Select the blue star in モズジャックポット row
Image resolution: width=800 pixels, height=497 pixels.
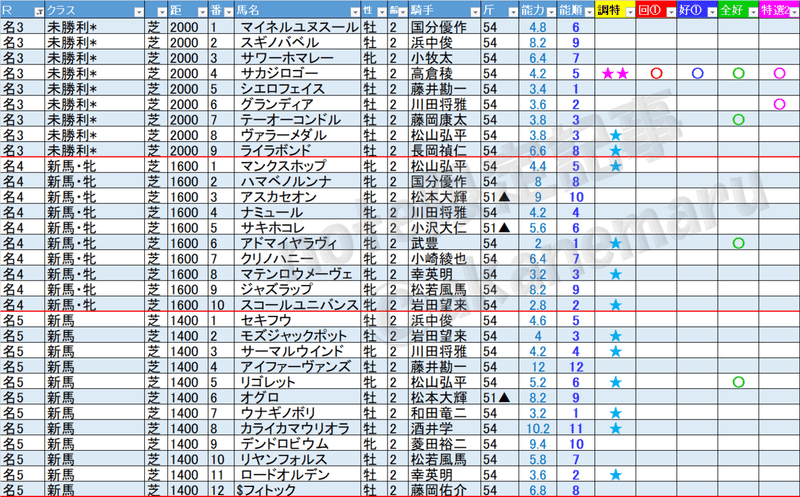click(615, 336)
